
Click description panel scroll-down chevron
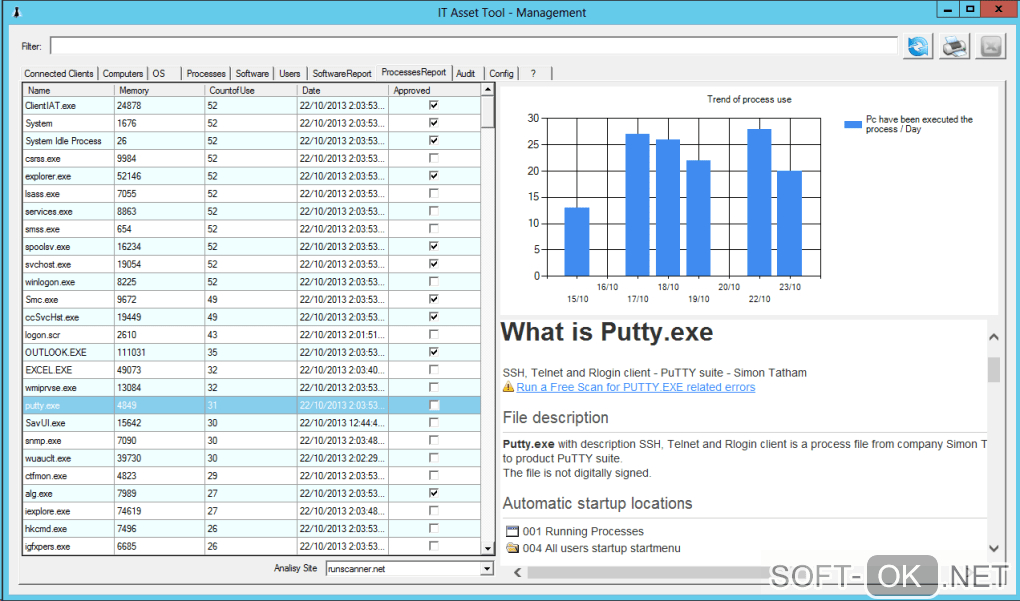point(993,548)
